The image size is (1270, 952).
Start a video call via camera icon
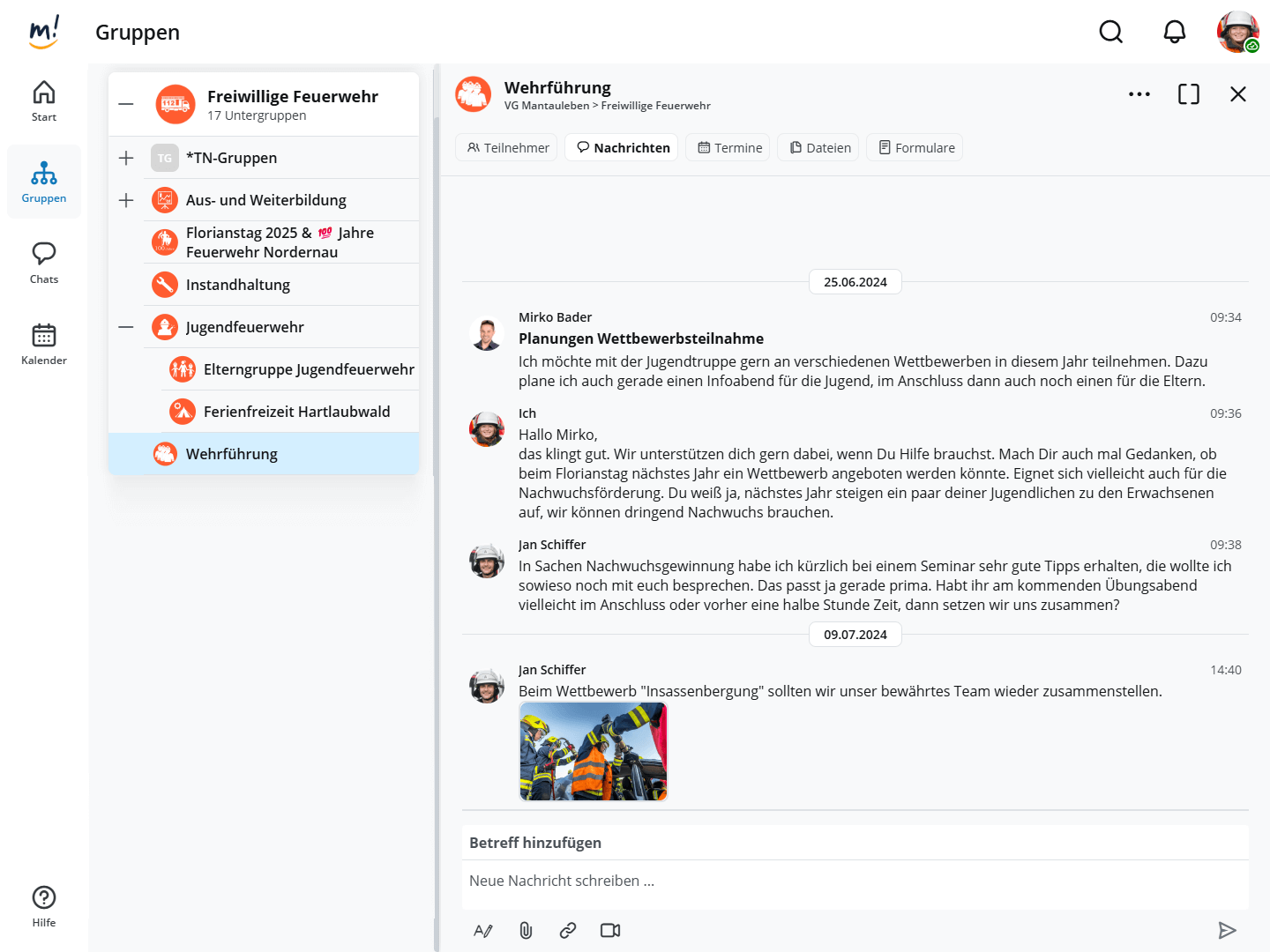pyautogui.click(x=610, y=930)
